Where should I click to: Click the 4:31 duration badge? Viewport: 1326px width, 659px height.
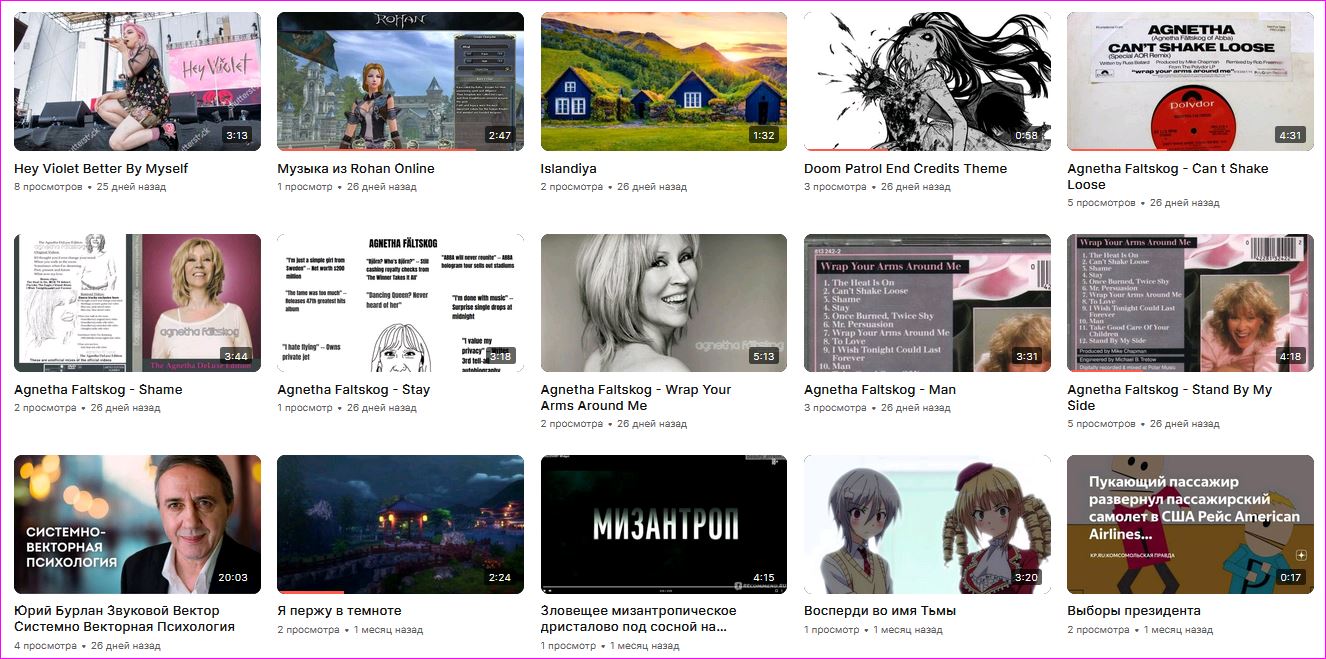pyautogui.click(x=1290, y=135)
